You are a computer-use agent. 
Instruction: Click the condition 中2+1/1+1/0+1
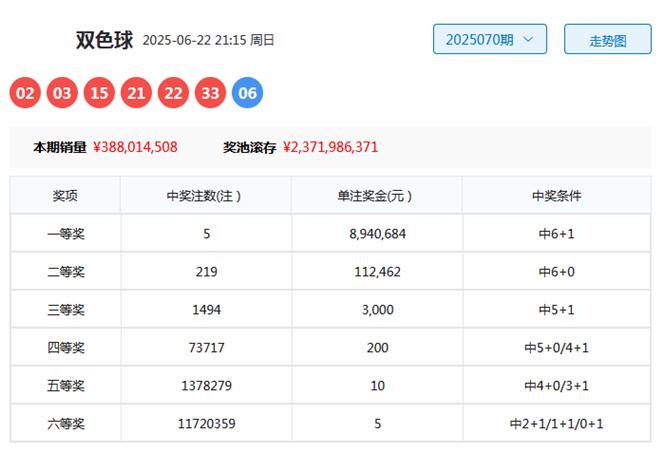point(556,423)
